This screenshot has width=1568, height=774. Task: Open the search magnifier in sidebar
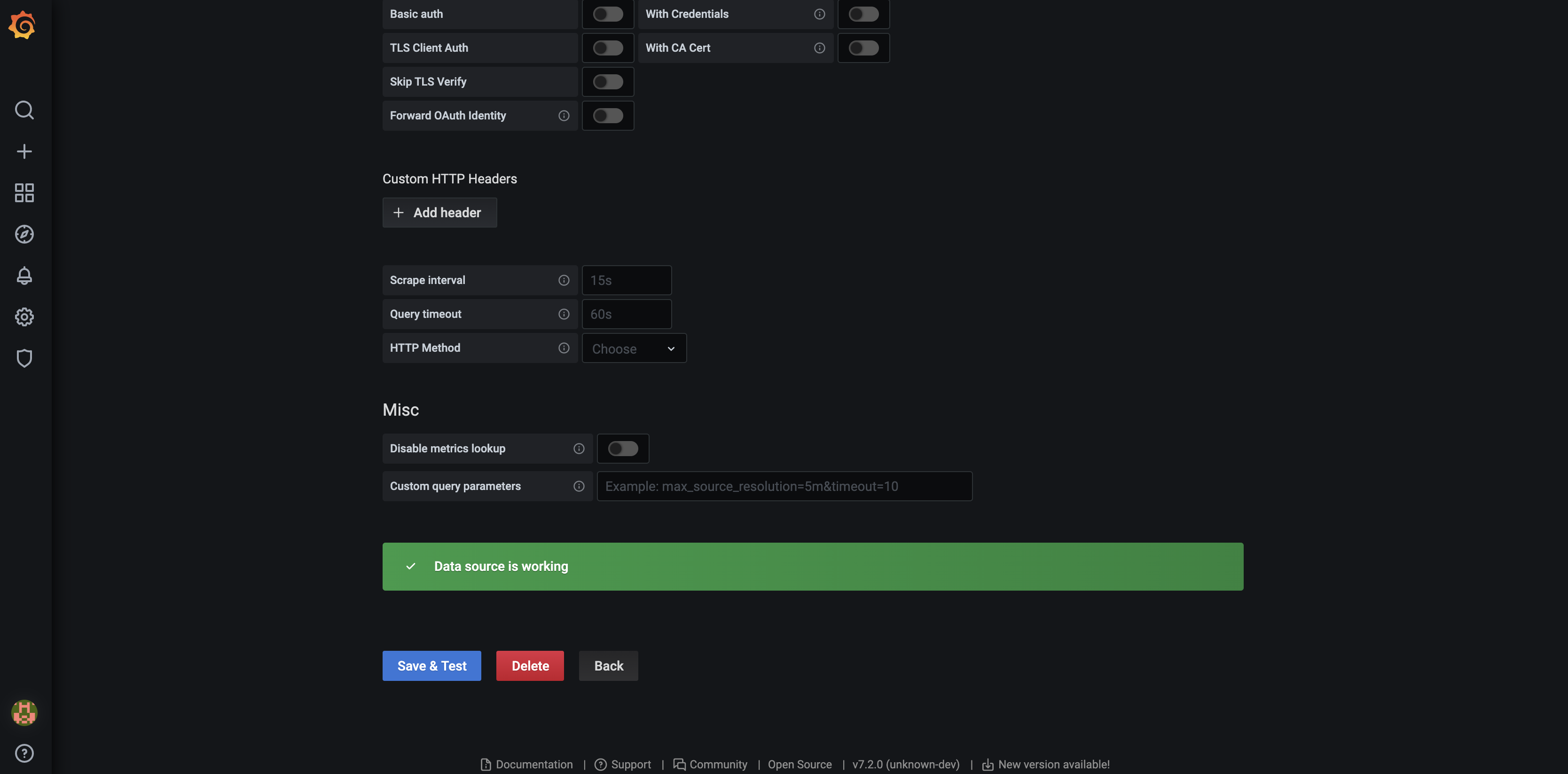click(24, 110)
